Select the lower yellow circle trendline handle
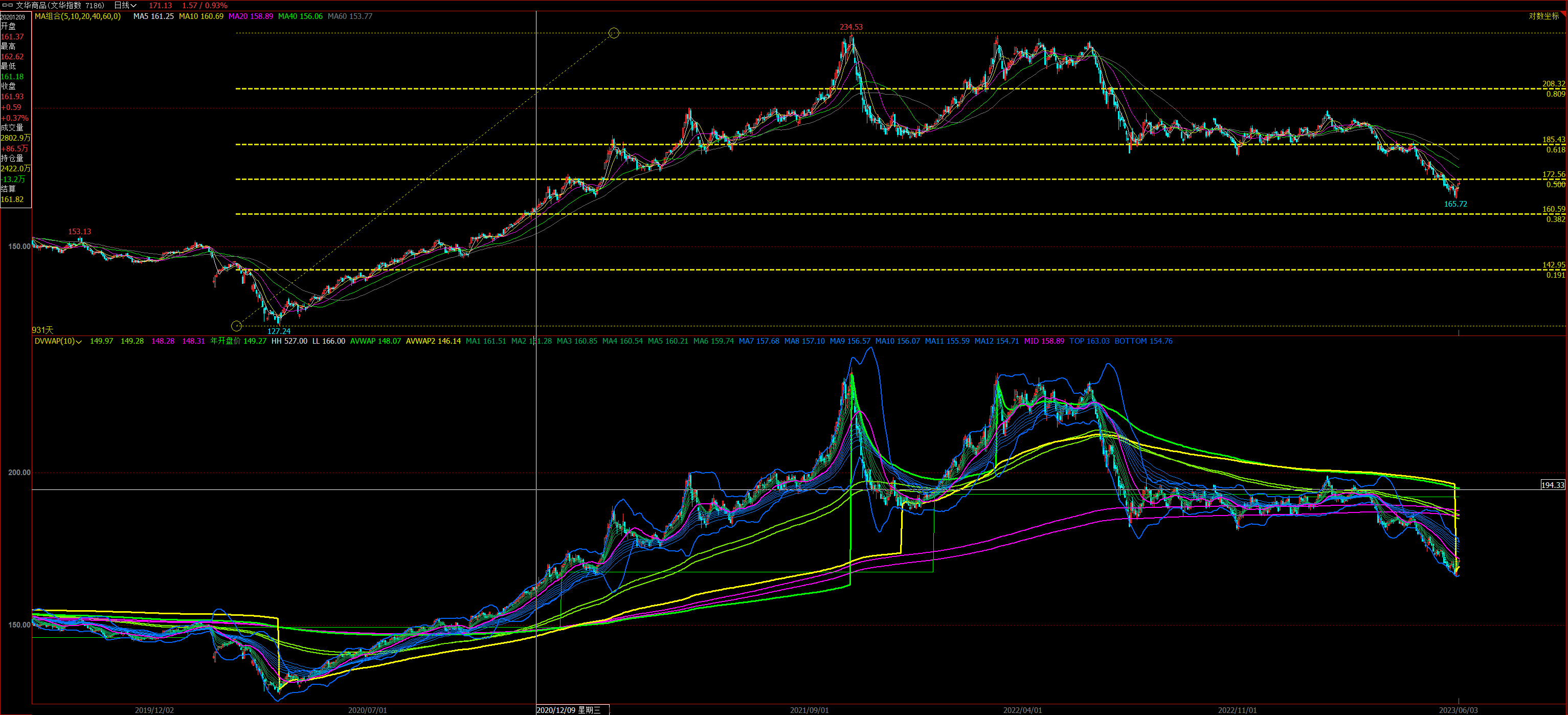Viewport: 1568px width, 715px height. tap(237, 326)
